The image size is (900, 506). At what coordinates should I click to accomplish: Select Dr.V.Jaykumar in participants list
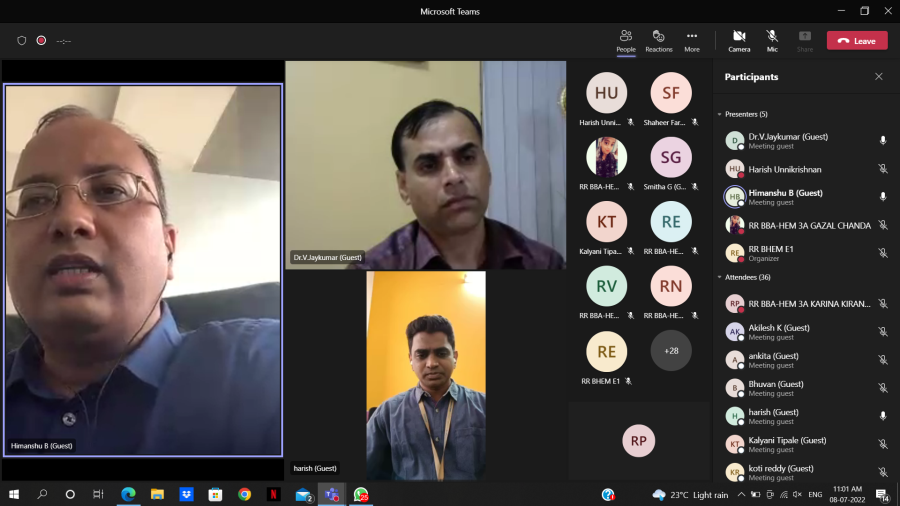(x=788, y=141)
